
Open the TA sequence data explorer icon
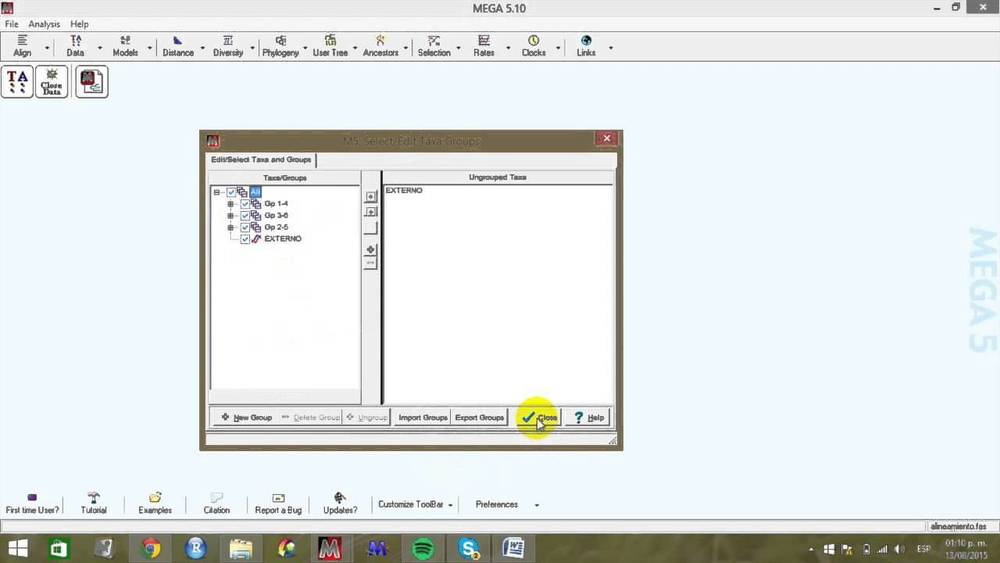click(x=17, y=82)
